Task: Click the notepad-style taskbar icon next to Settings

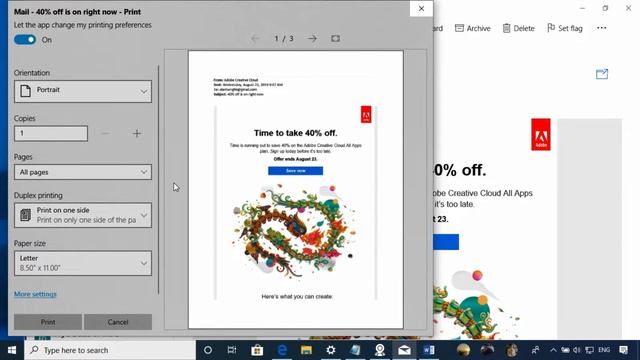Action: pos(355,350)
